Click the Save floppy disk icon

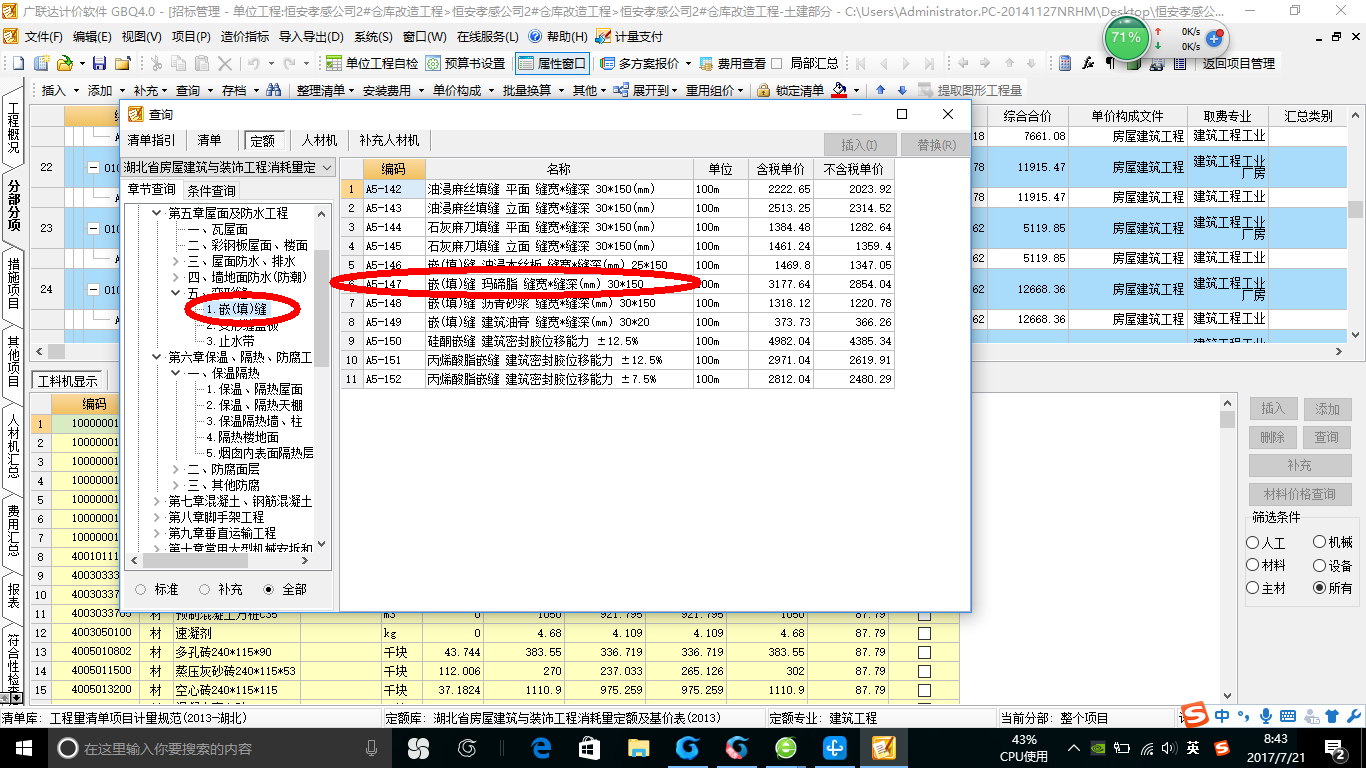[99, 63]
